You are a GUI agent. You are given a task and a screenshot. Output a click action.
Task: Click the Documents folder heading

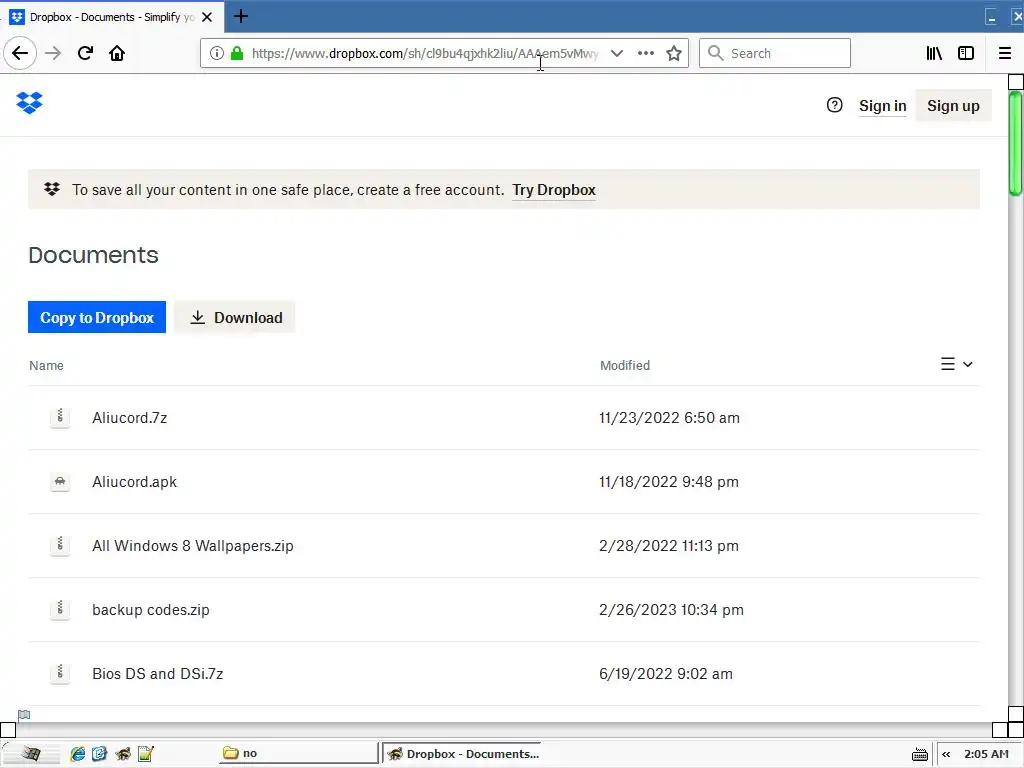[x=93, y=255]
